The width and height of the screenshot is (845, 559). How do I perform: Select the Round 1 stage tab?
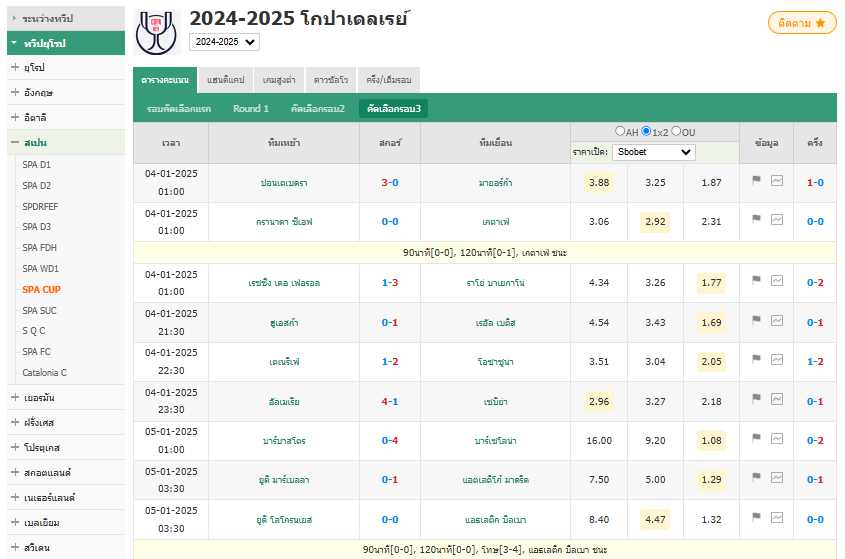coord(251,108)
